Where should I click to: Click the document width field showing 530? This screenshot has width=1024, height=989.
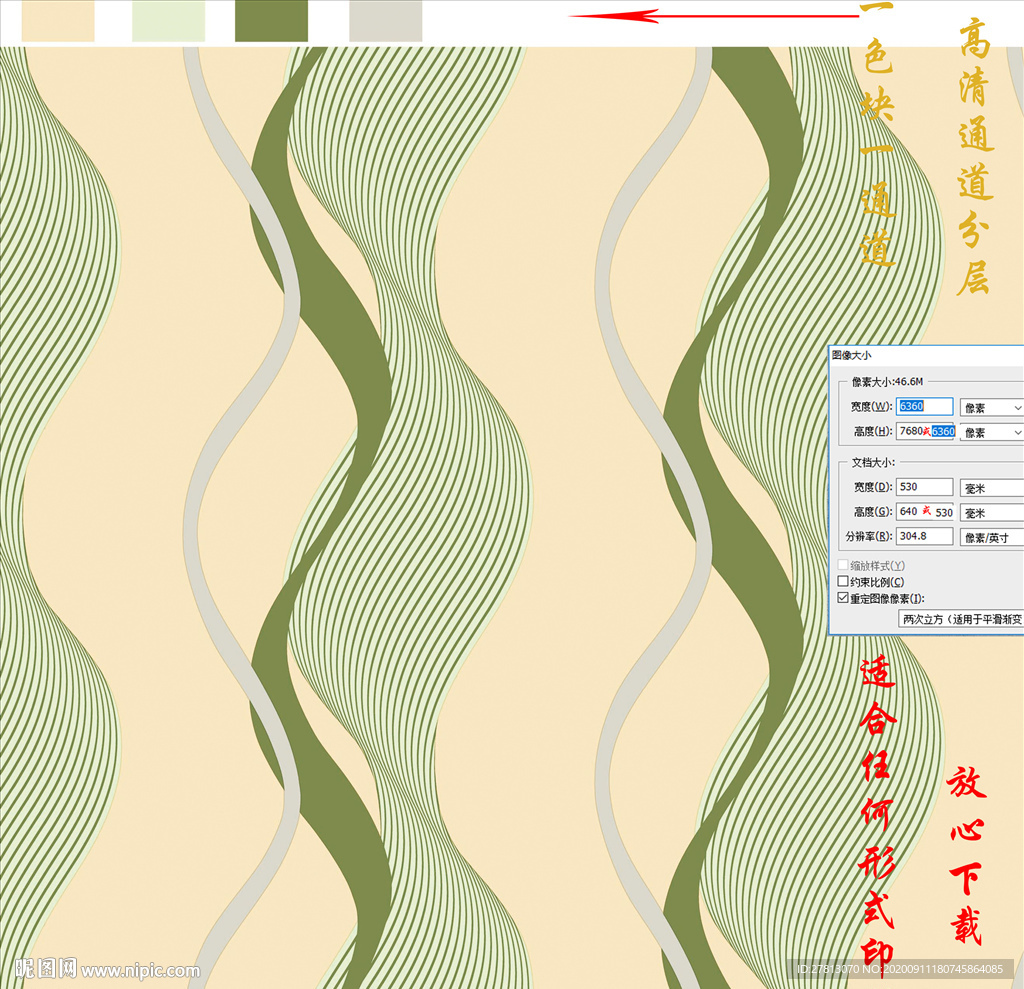pos(924,487)
